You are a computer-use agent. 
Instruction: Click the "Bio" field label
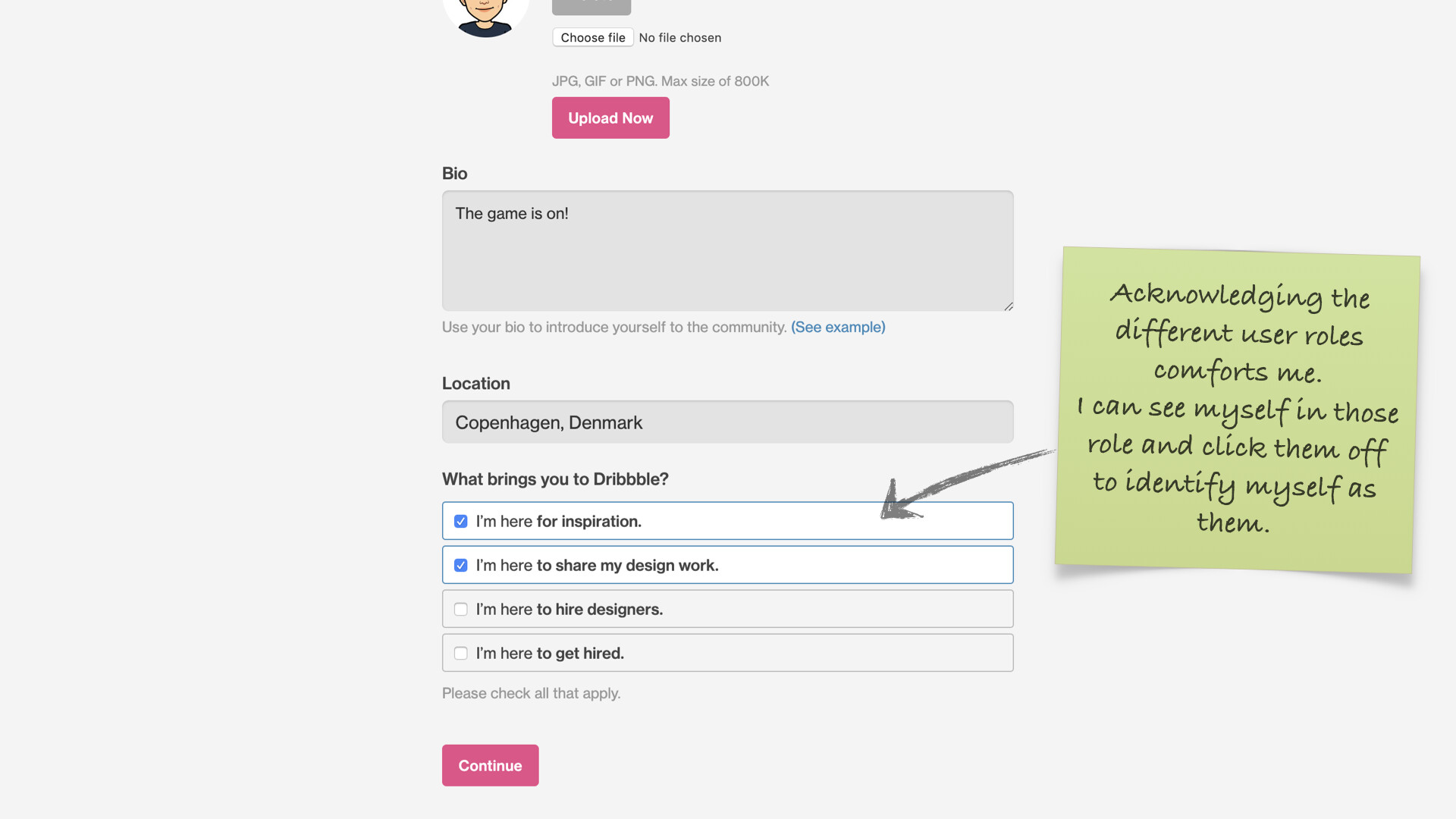tap(454, 174)
